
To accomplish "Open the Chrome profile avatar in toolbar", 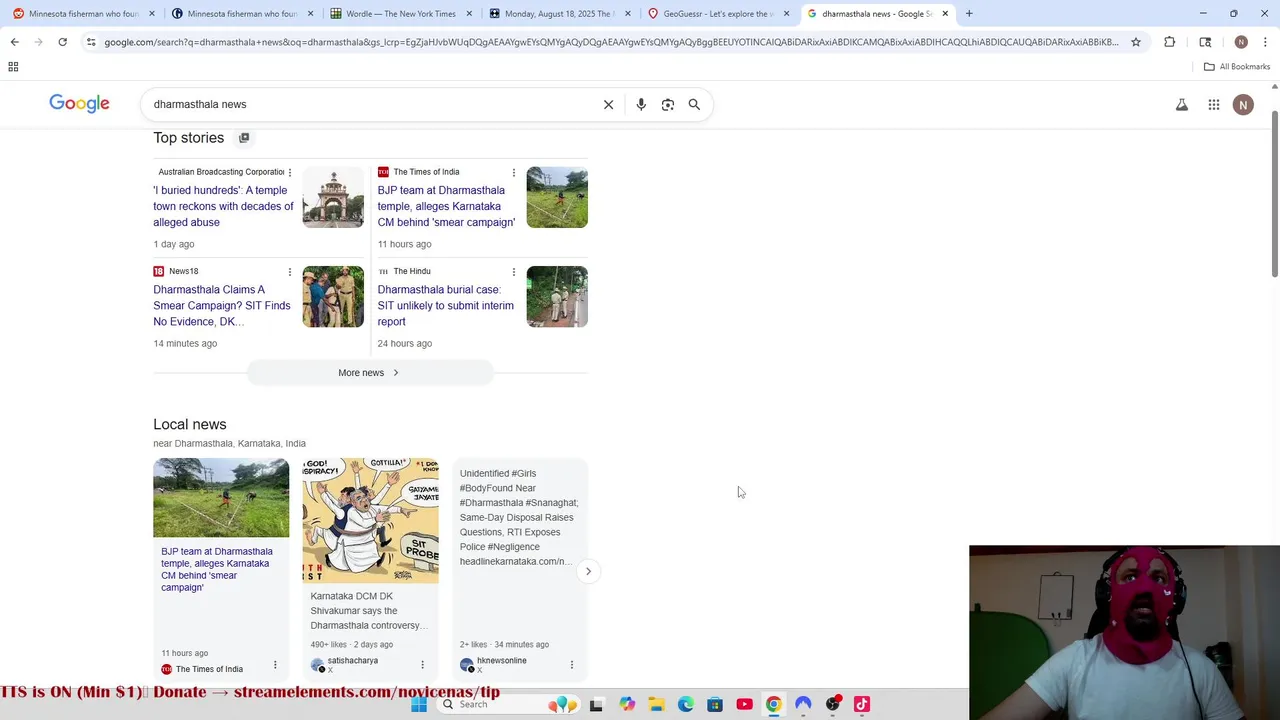I will tap(1241, 42).
